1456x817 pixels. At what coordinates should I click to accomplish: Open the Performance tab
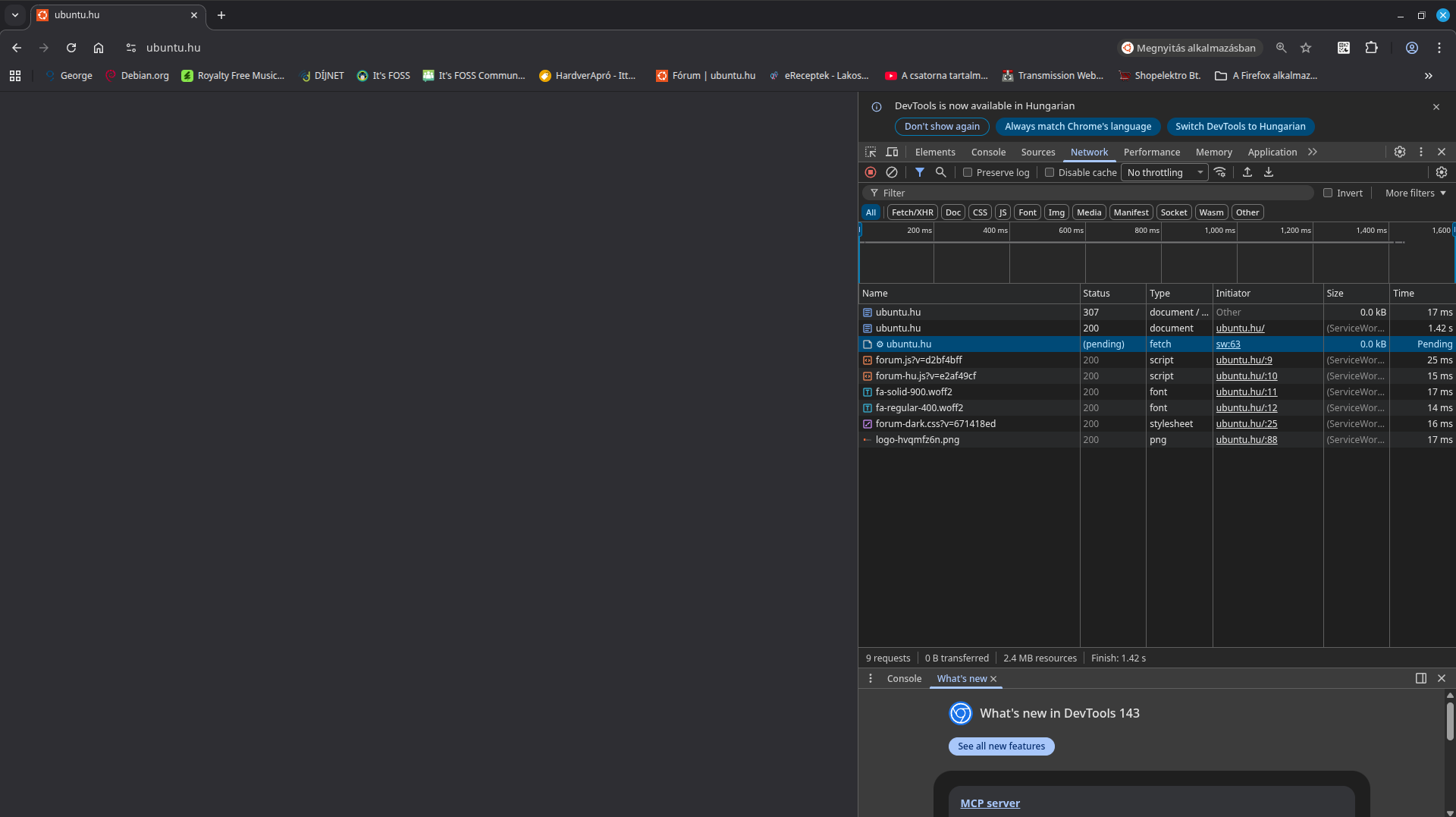[x=1151, y=152]
